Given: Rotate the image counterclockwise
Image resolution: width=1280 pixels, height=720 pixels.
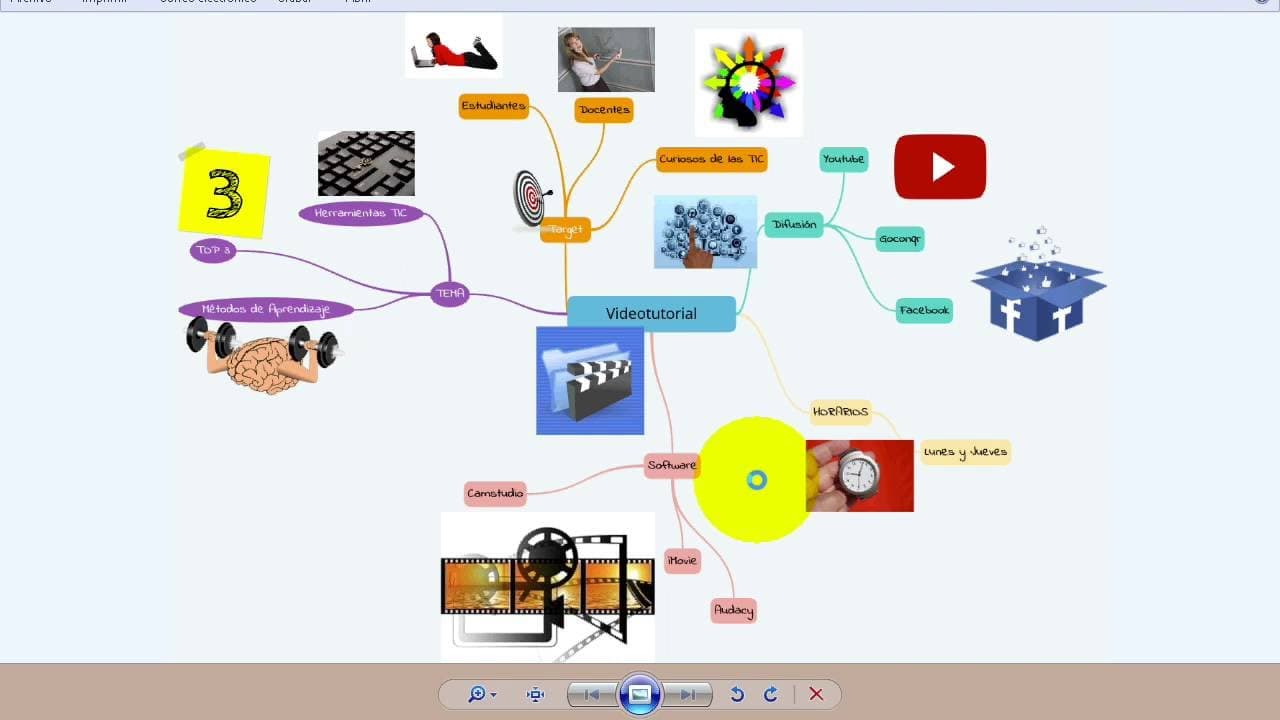Looking at the screenshot, I should (737, 694).
